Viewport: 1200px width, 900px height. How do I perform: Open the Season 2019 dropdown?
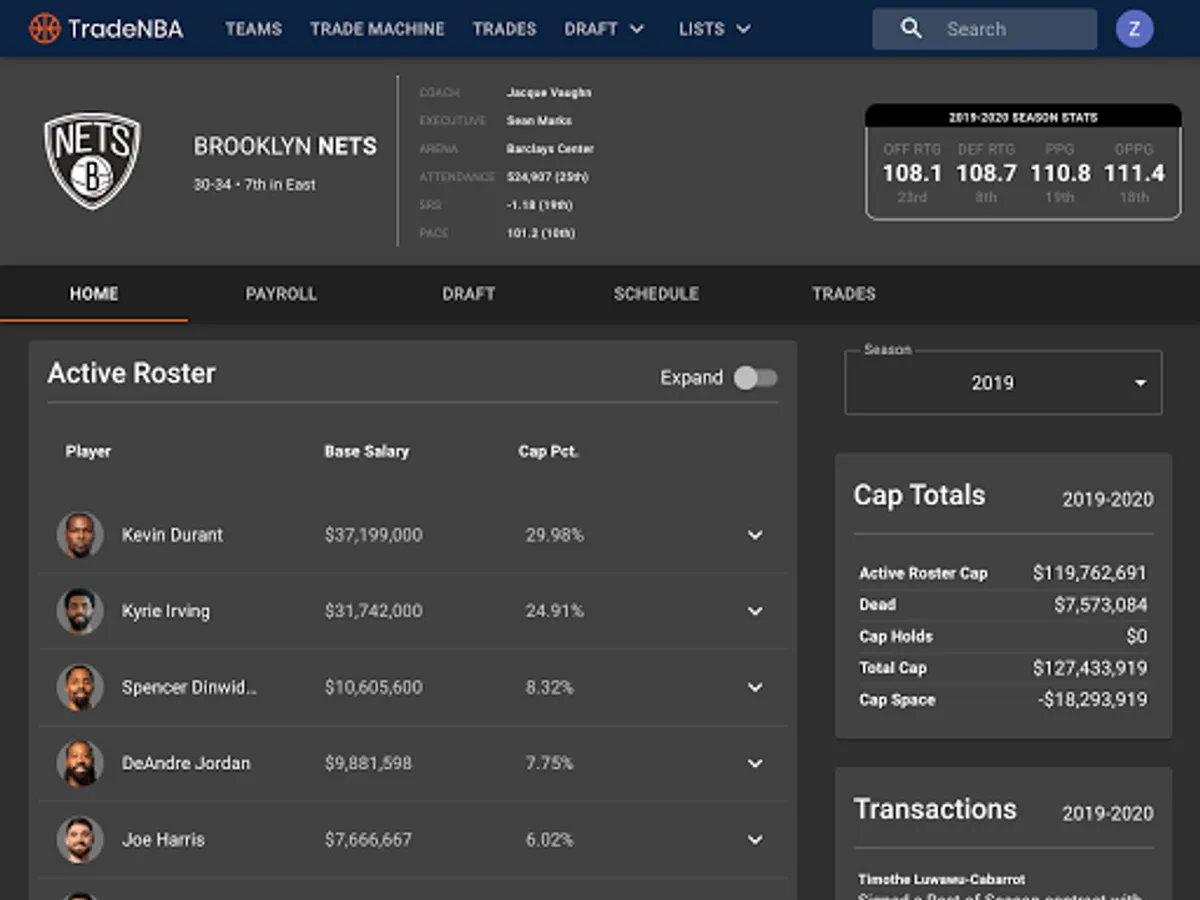click(1003, 382)
